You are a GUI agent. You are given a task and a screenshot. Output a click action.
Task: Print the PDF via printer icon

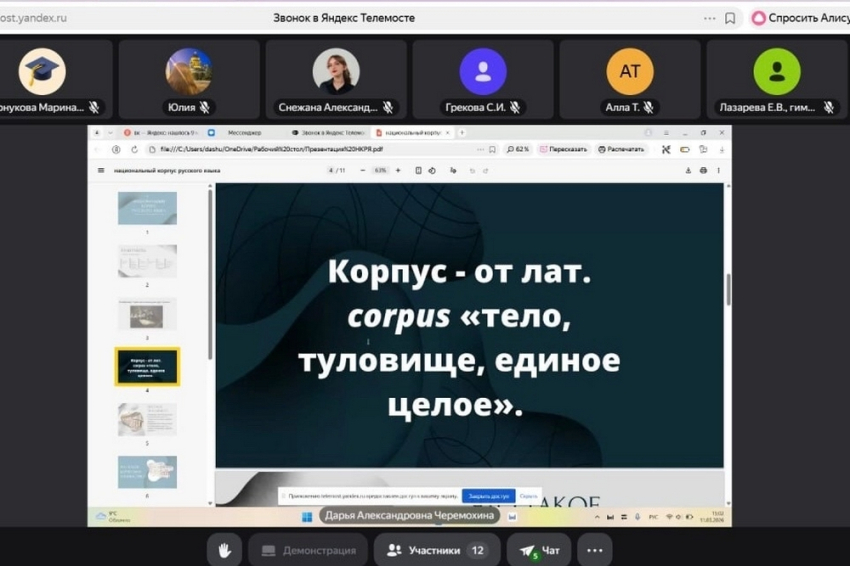703,170
